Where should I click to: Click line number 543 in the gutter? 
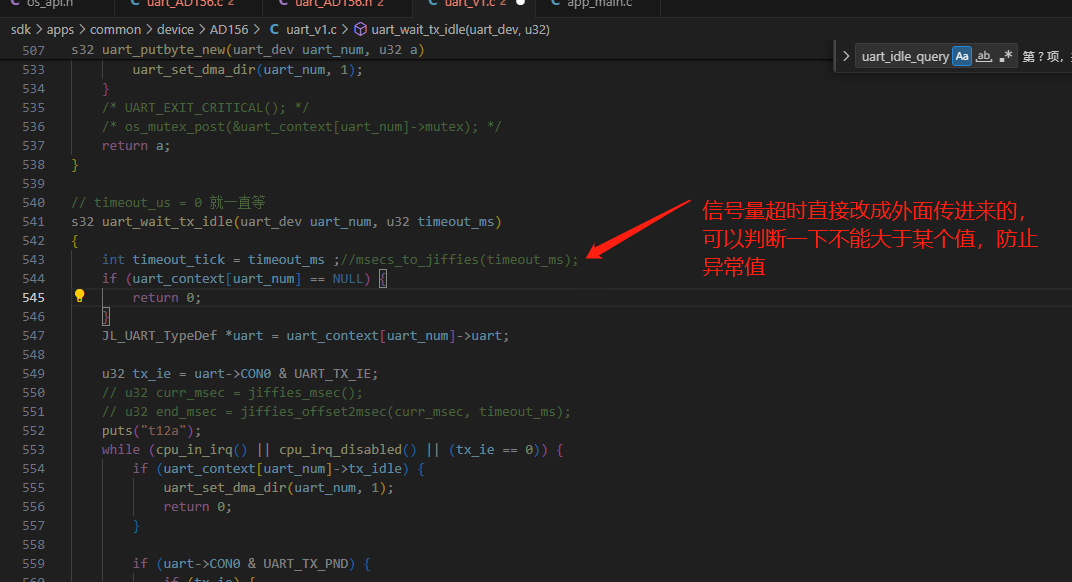[34, 260]
